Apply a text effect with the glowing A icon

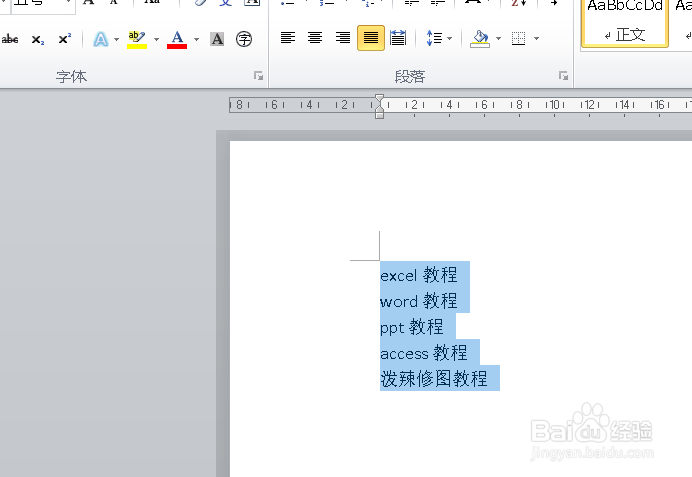point(101,39)
